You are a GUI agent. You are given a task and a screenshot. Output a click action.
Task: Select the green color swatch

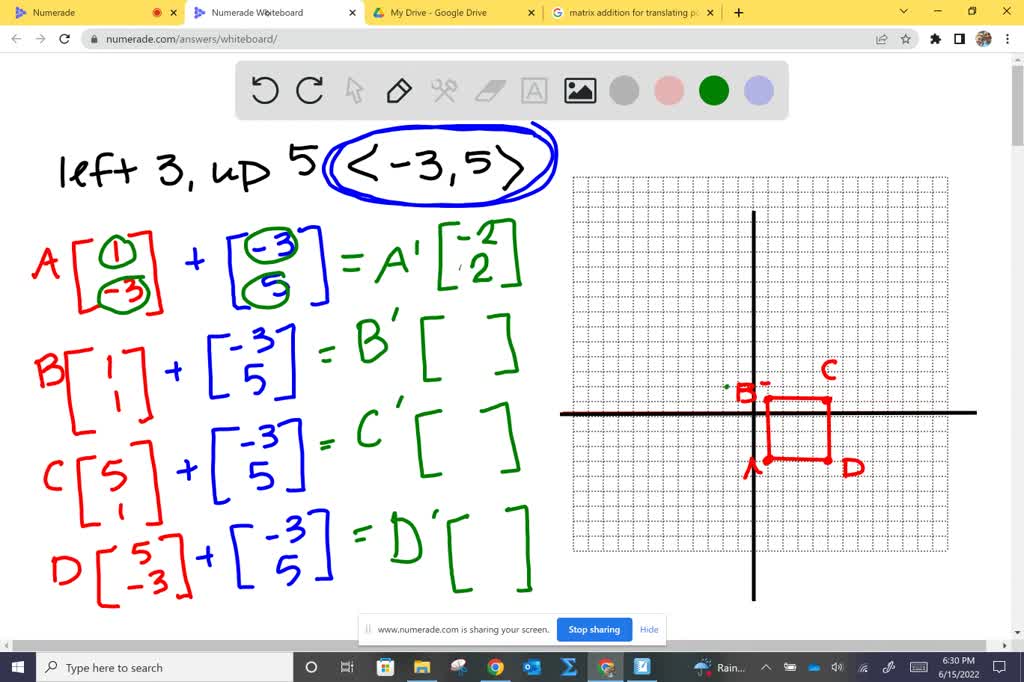[x=713, y=90]
